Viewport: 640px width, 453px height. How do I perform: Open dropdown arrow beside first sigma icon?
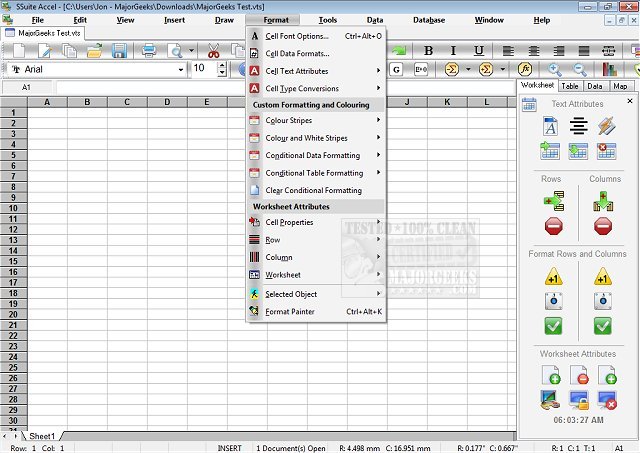(x=468, y=69)
